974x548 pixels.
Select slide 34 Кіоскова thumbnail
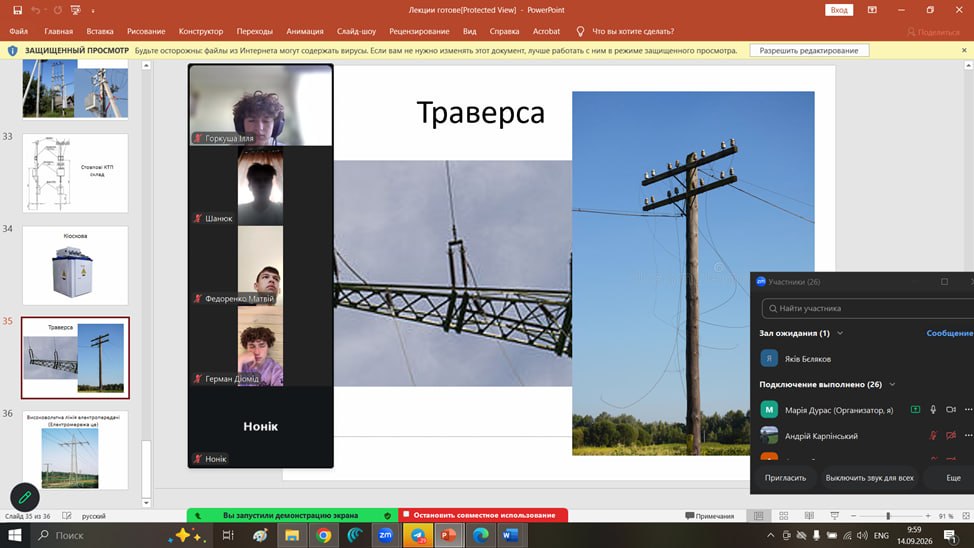coord(75,265)
